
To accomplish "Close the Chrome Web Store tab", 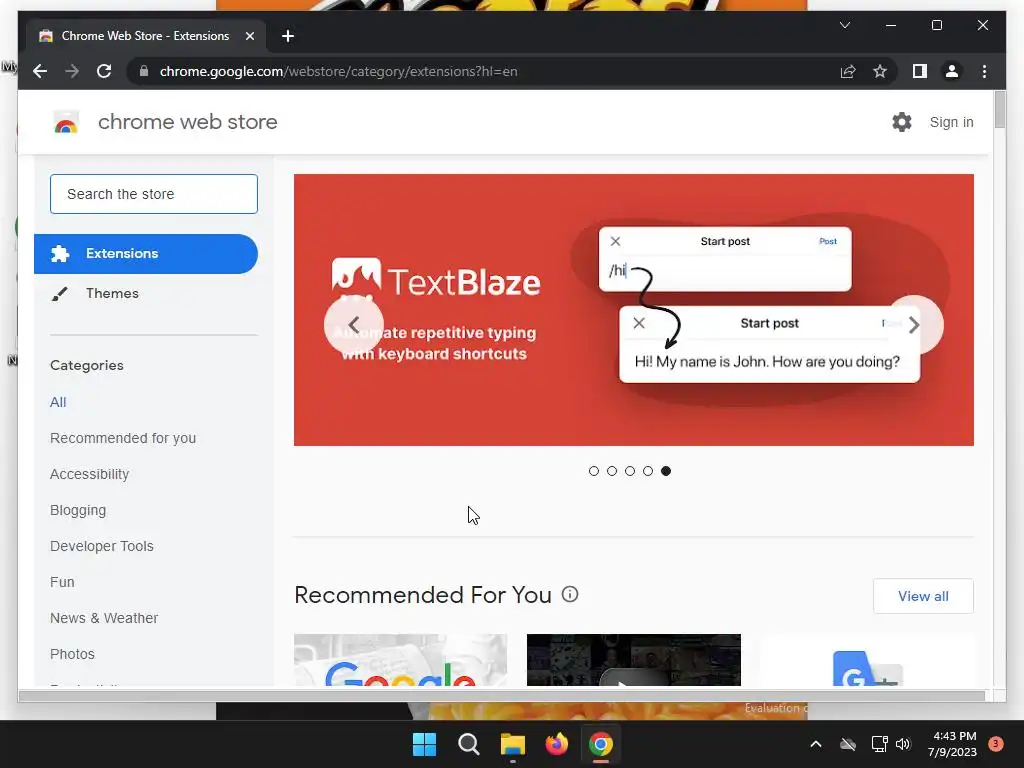I will coord(249,36).
